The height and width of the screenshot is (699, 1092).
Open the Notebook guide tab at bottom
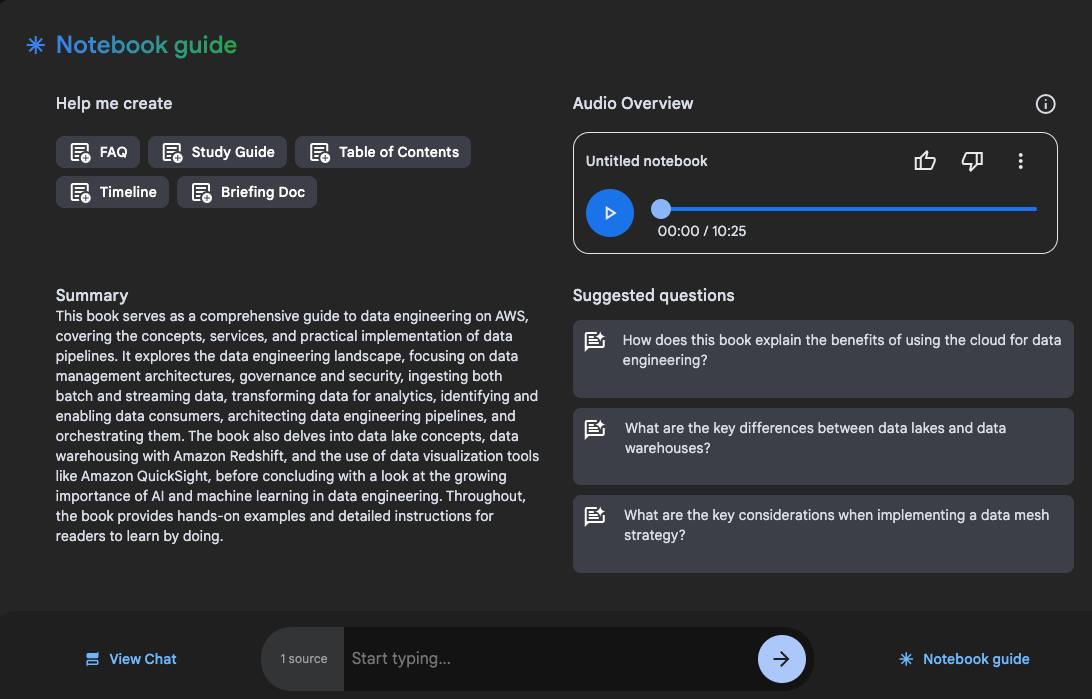[965, 659]
